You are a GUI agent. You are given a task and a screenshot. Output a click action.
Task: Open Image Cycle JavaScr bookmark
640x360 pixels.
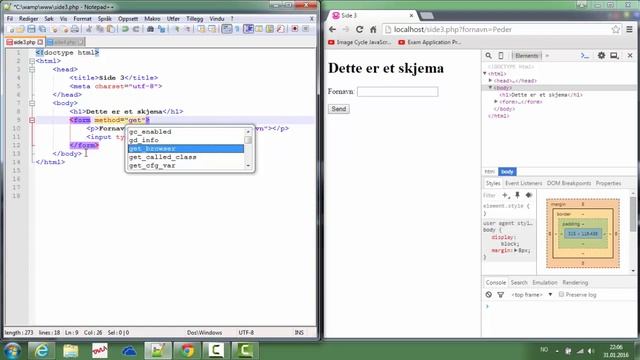[360, 42]
